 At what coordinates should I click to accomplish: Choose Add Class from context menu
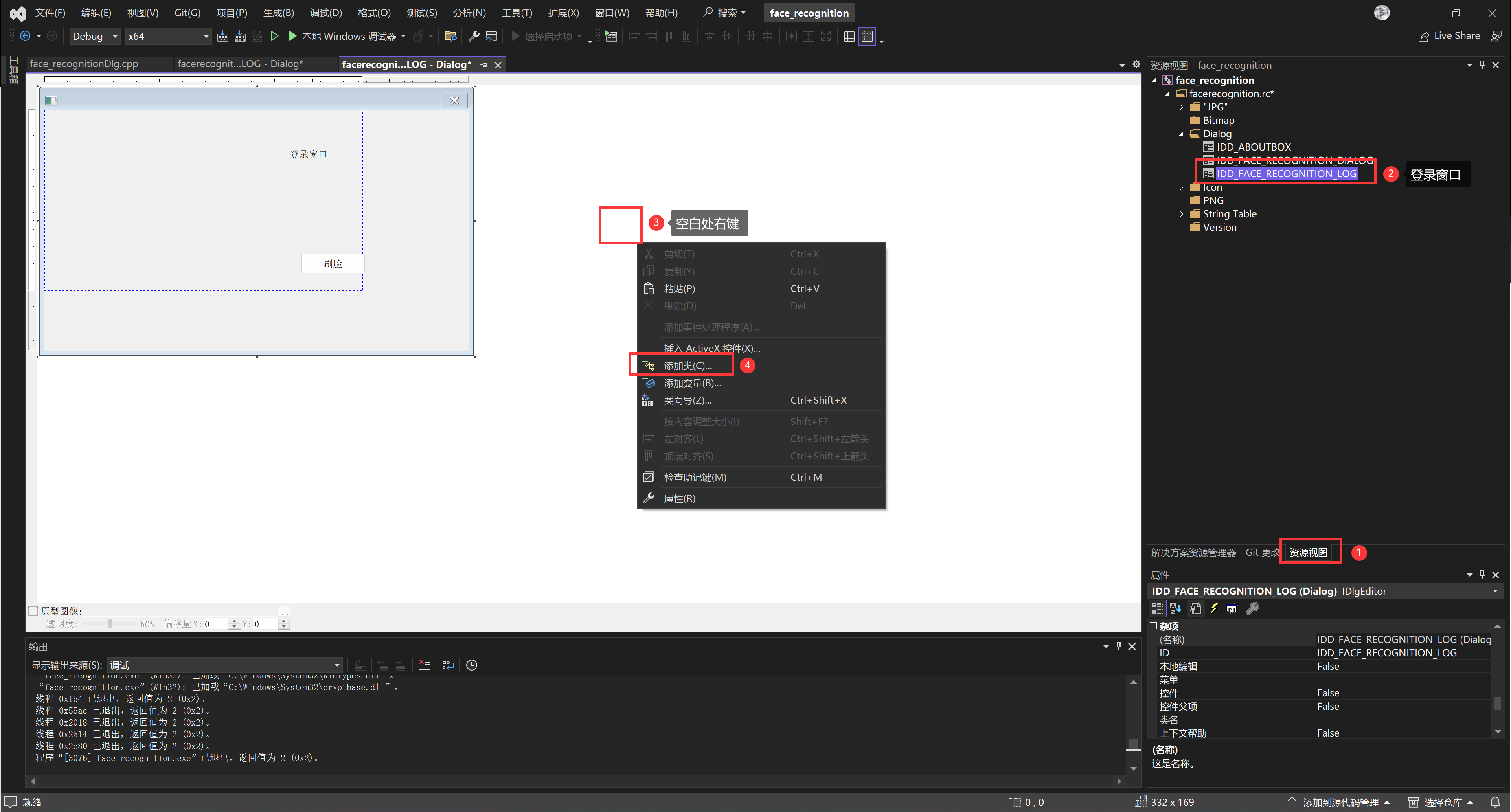(x=687, y=366)
